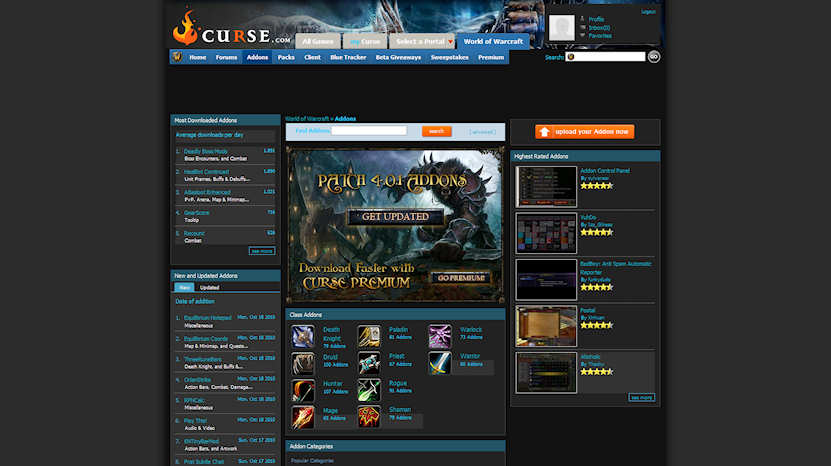831x466 pixels.
Task: Click the Curse flame logo
Action: (185, 28)
